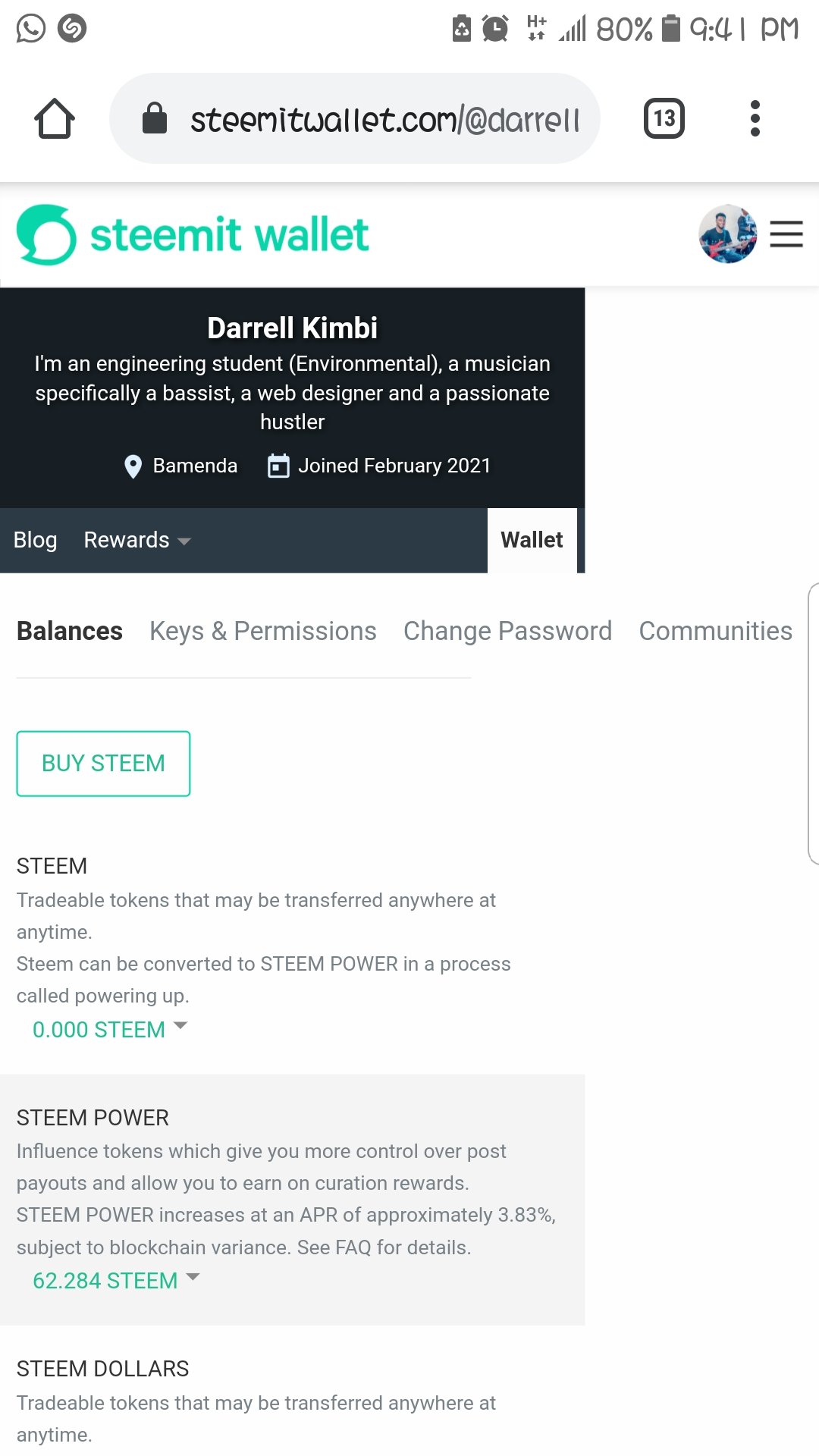Select the Wallet tab
This screenshot has width=819, height=1456.
(532, 540)
